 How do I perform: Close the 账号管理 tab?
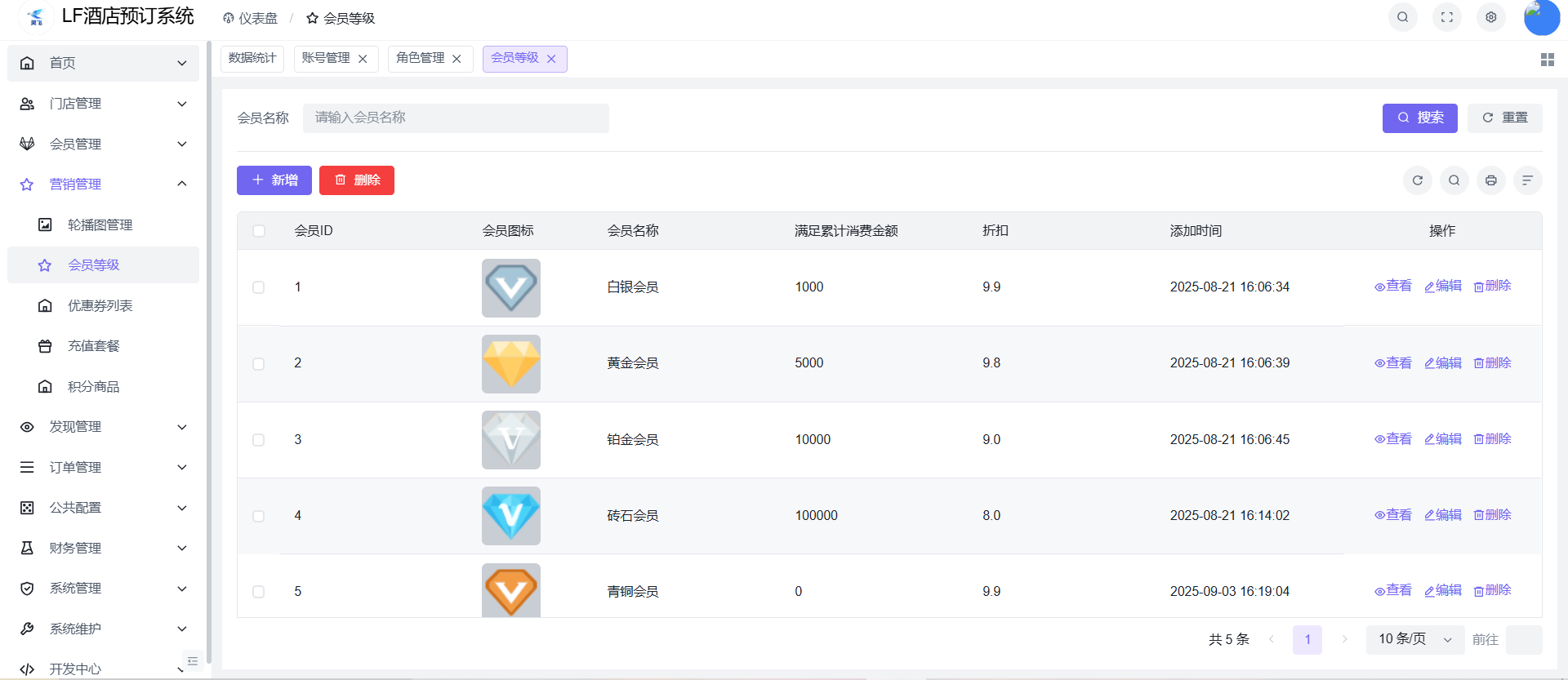363,59
